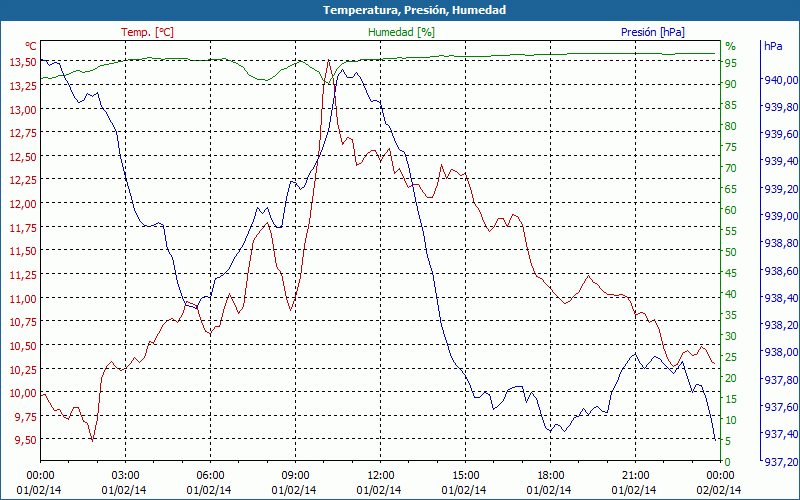Image resolution: width=800 pixels, height=500 pixels.
Task: Click temperature axis value "13,25"
Action: pos(23,86)
